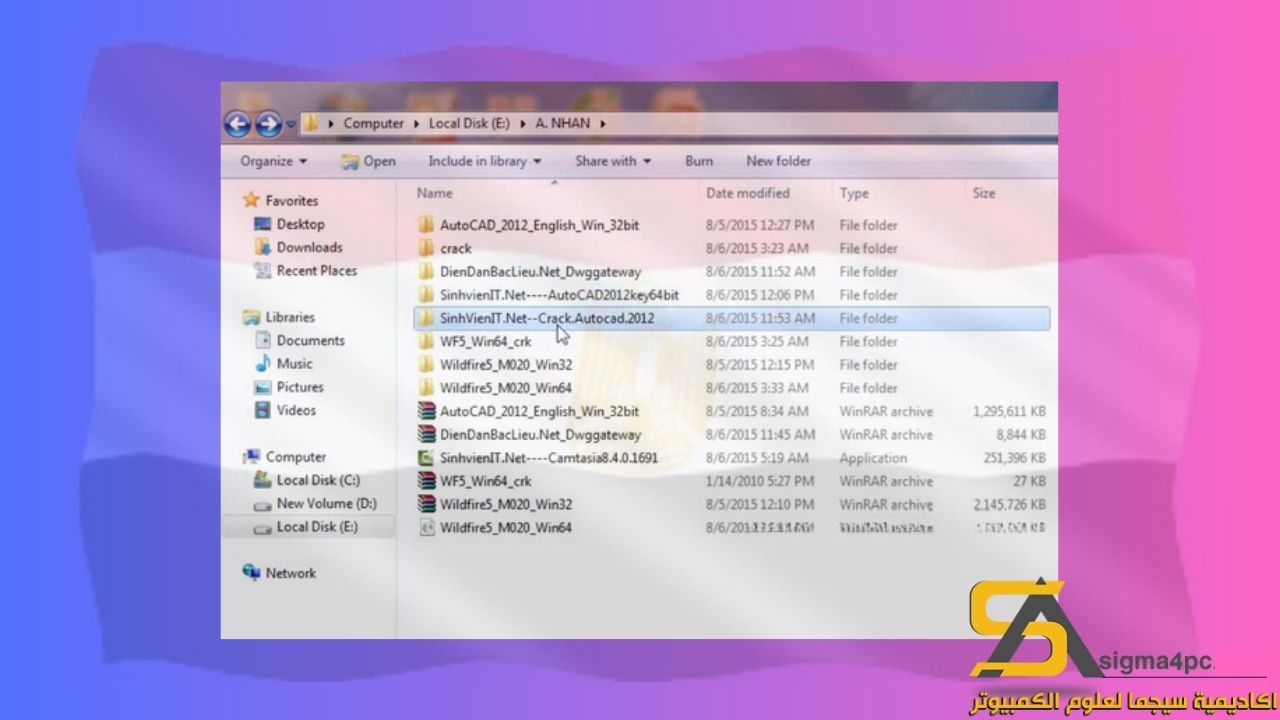
Task: Click the 1,295,611 KB size value
Action: point(1009,411)
